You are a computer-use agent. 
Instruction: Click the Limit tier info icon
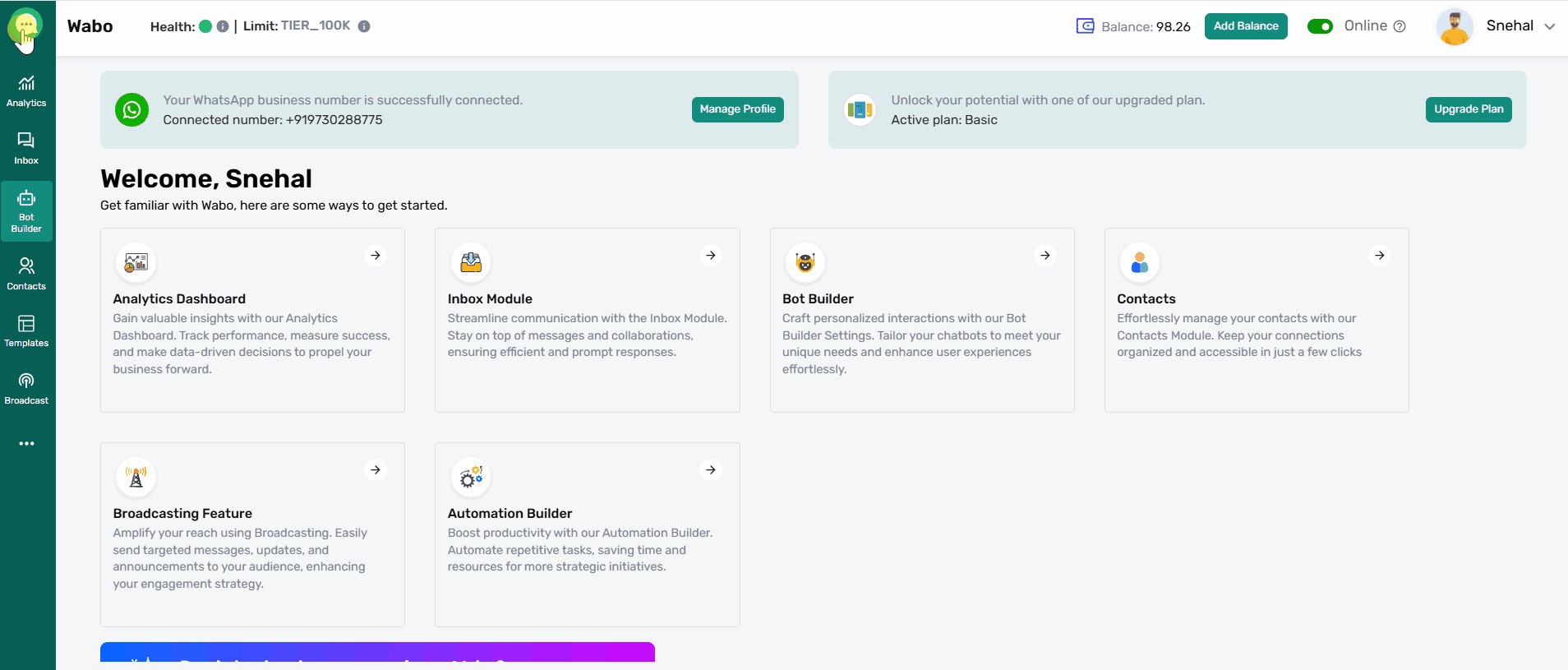click(x=364, y=26)
